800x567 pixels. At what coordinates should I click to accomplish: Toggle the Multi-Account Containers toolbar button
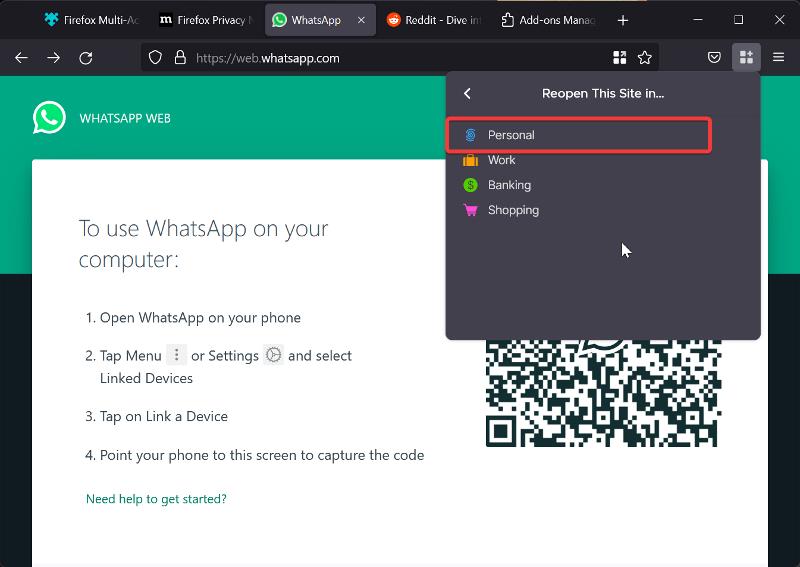[746, 57]
